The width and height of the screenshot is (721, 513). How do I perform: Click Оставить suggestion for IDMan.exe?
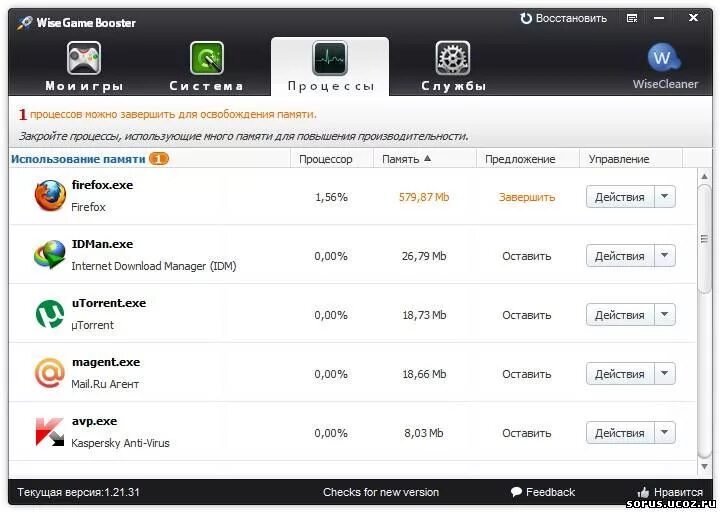526,256
